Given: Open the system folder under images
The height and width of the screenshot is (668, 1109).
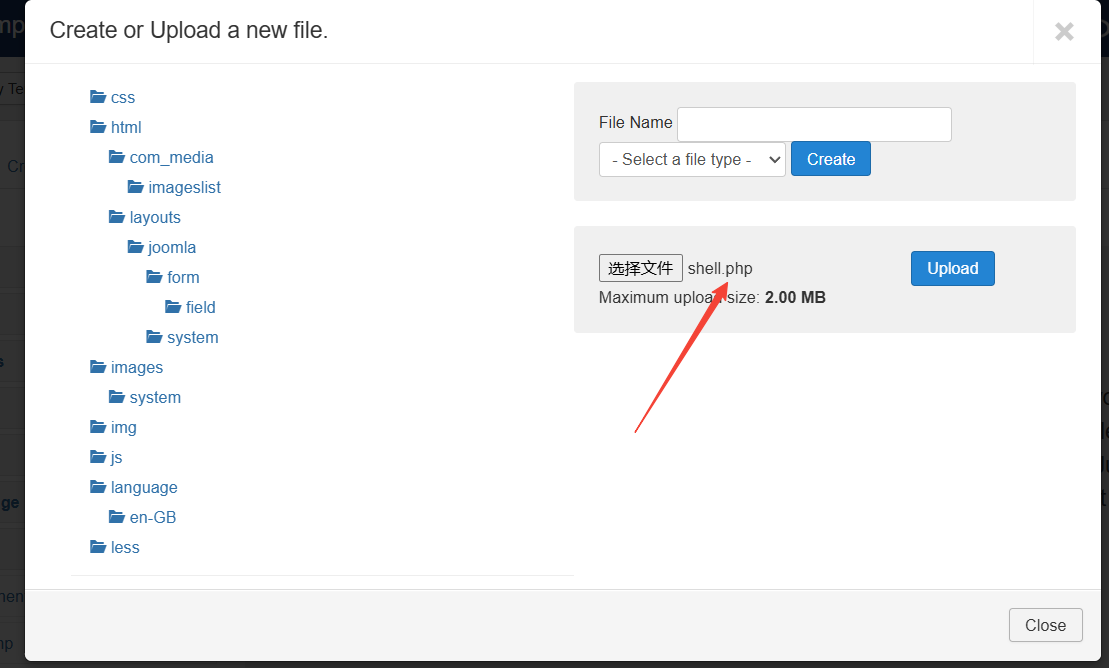Looking at the screenshot, I should pos(155,398).
